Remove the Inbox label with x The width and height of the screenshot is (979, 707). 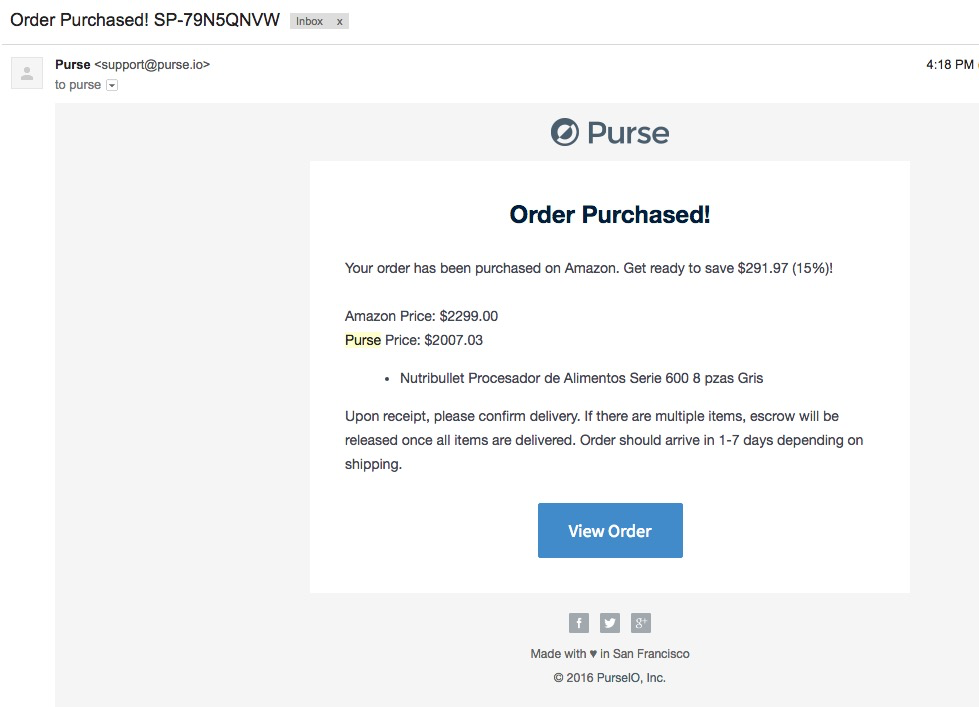click(340, 21)
